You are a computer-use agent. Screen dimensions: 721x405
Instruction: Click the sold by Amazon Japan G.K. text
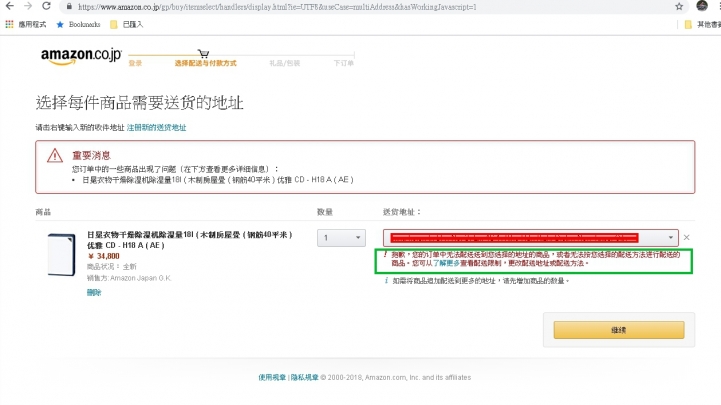click(x=129, y=278)
